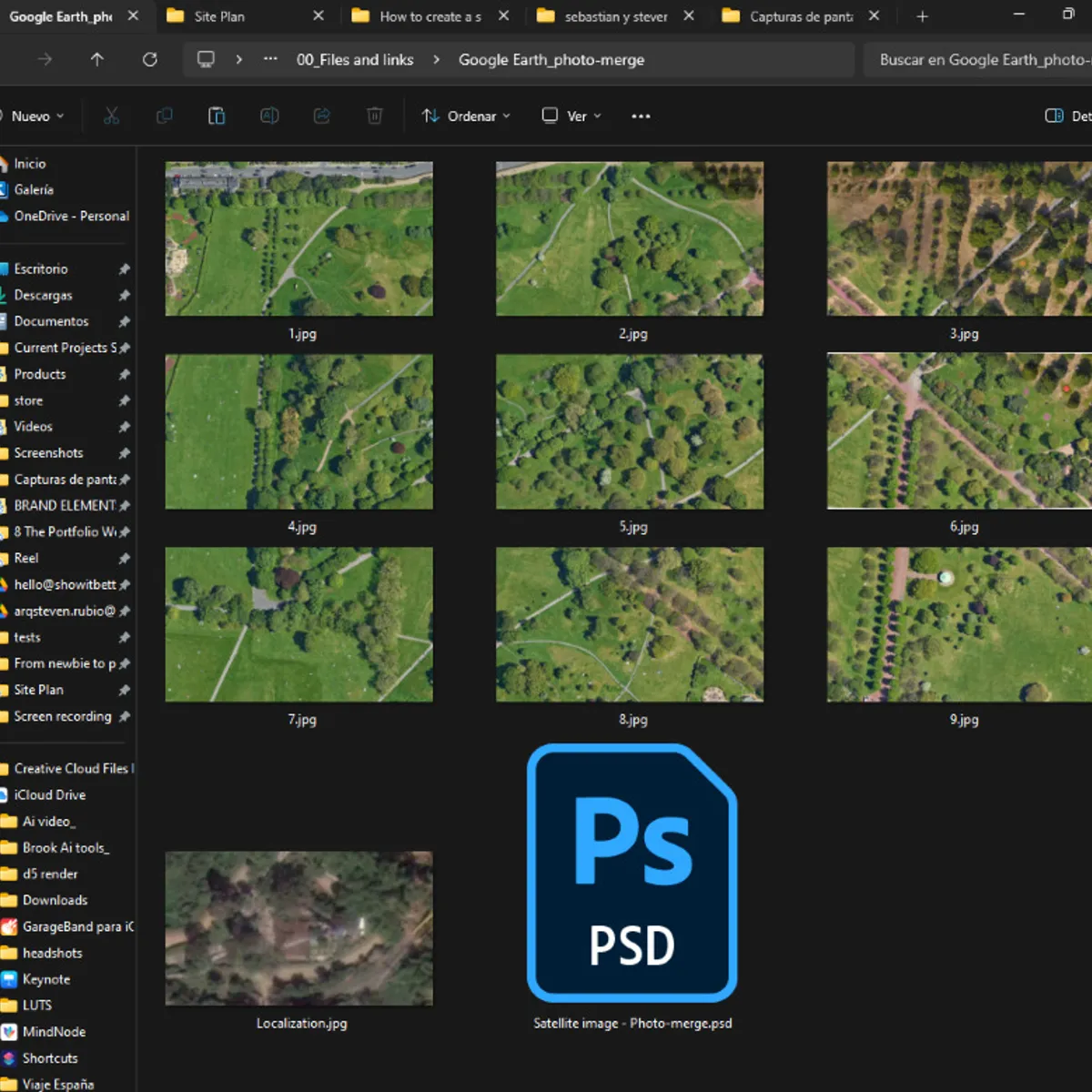The height and width of the screenshot is (1092, 1092).
Task: Navigate to 00_Files and links in breadcrumb
Action: (x=356, y=60)
